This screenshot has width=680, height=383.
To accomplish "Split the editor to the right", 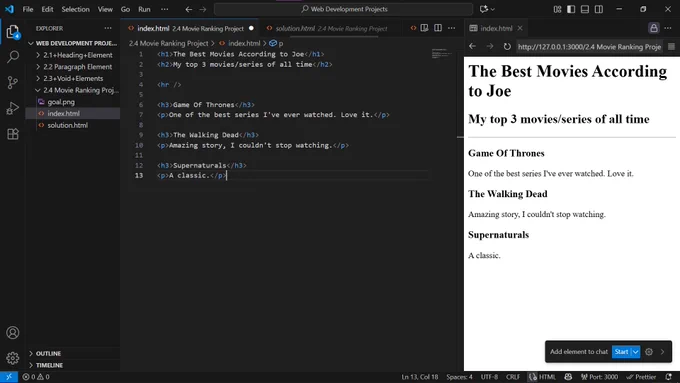I will pos(438,28).
